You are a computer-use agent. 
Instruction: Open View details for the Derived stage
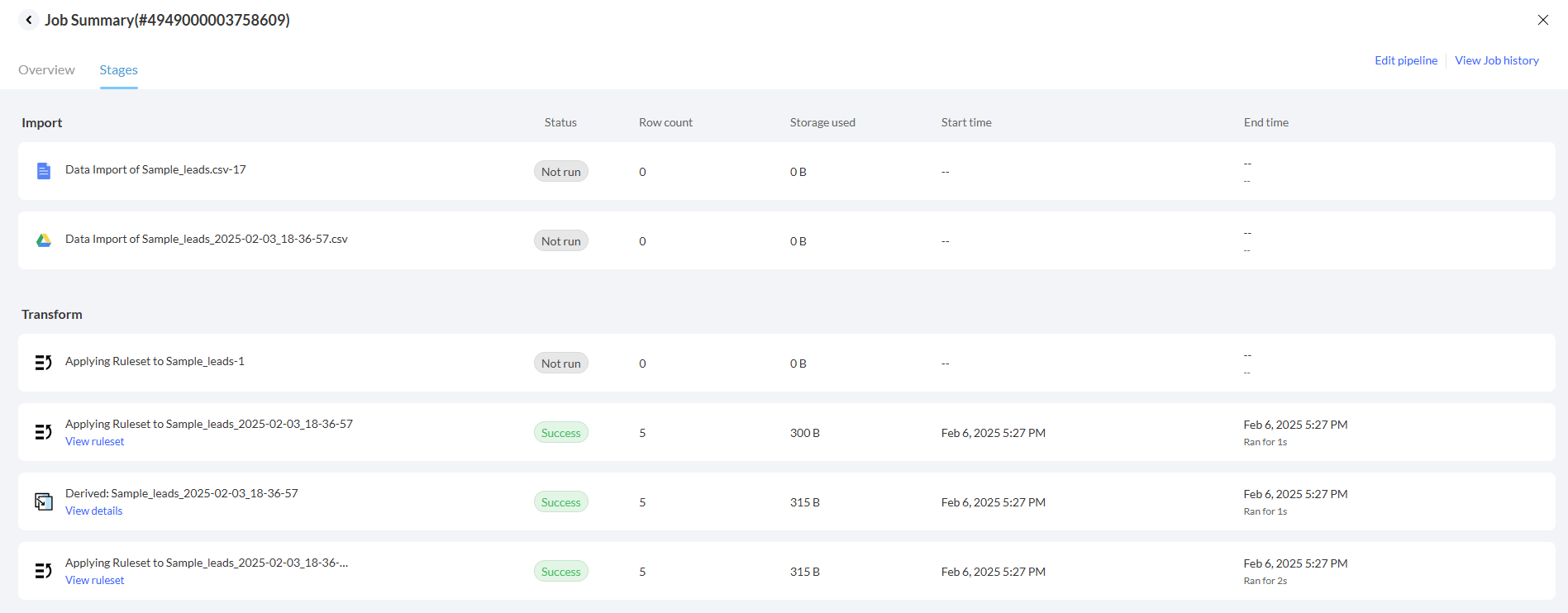94,511
